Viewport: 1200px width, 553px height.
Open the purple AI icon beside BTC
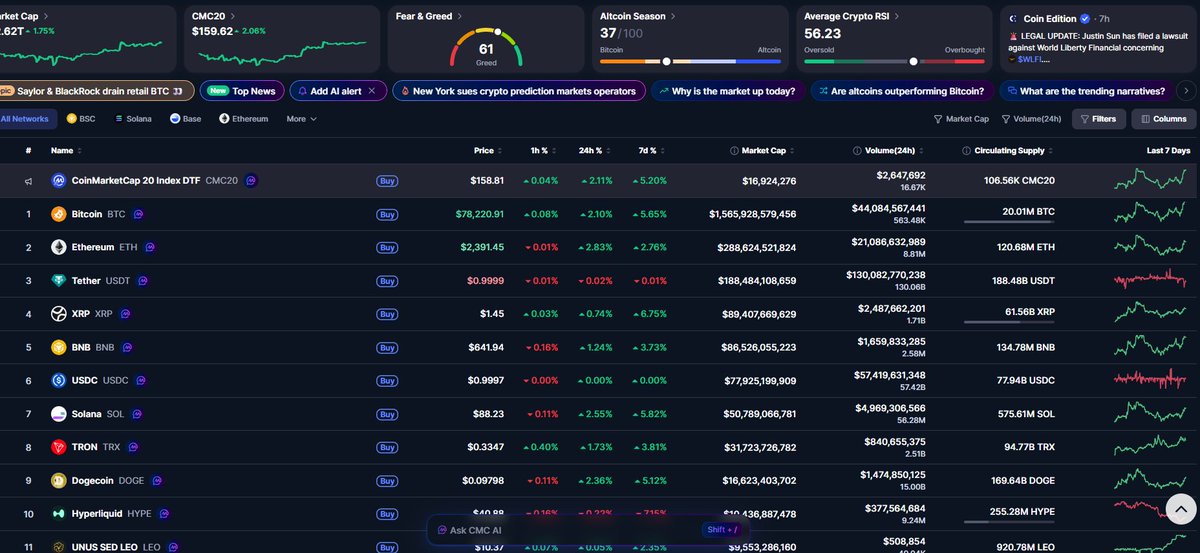pyautogui.click(x=138, y=214)
